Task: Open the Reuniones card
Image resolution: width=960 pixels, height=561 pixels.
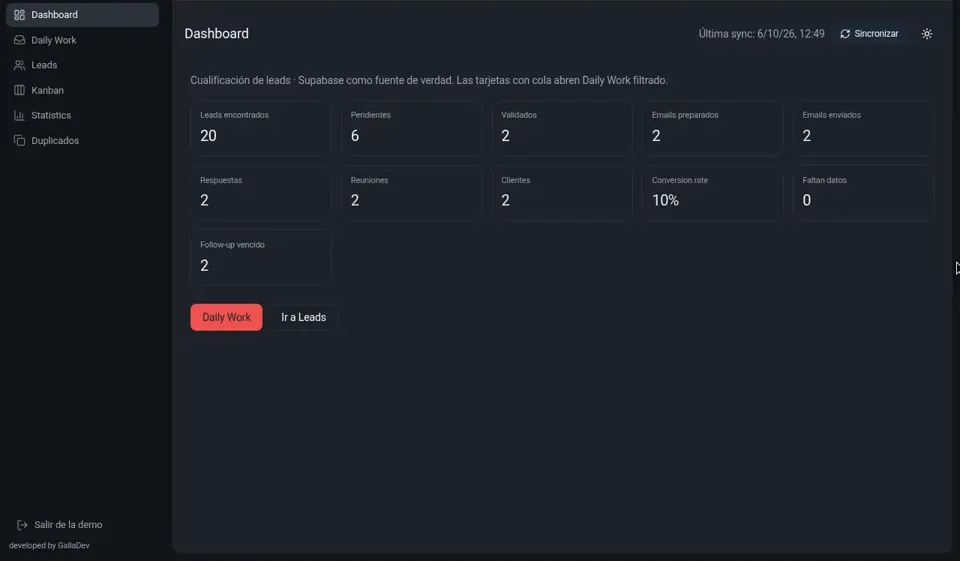Action: pos(411,193)
